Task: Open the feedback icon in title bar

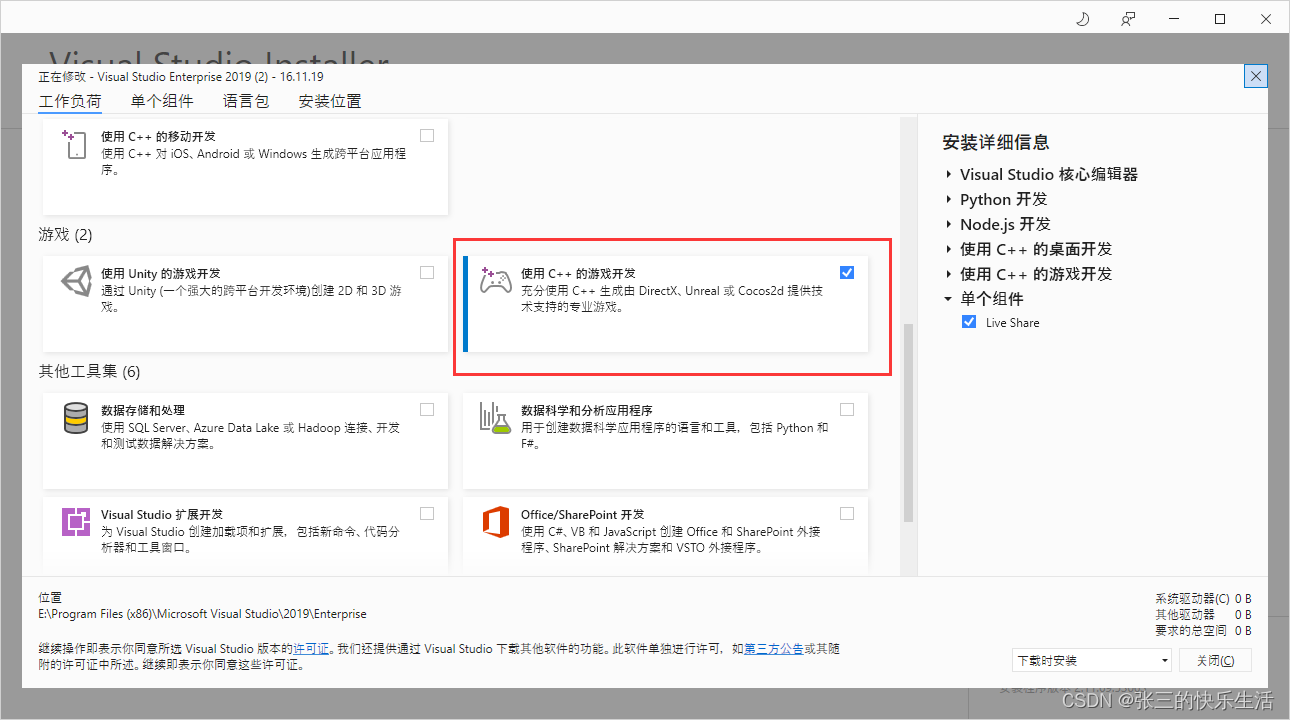Action: coord(1128,18)
